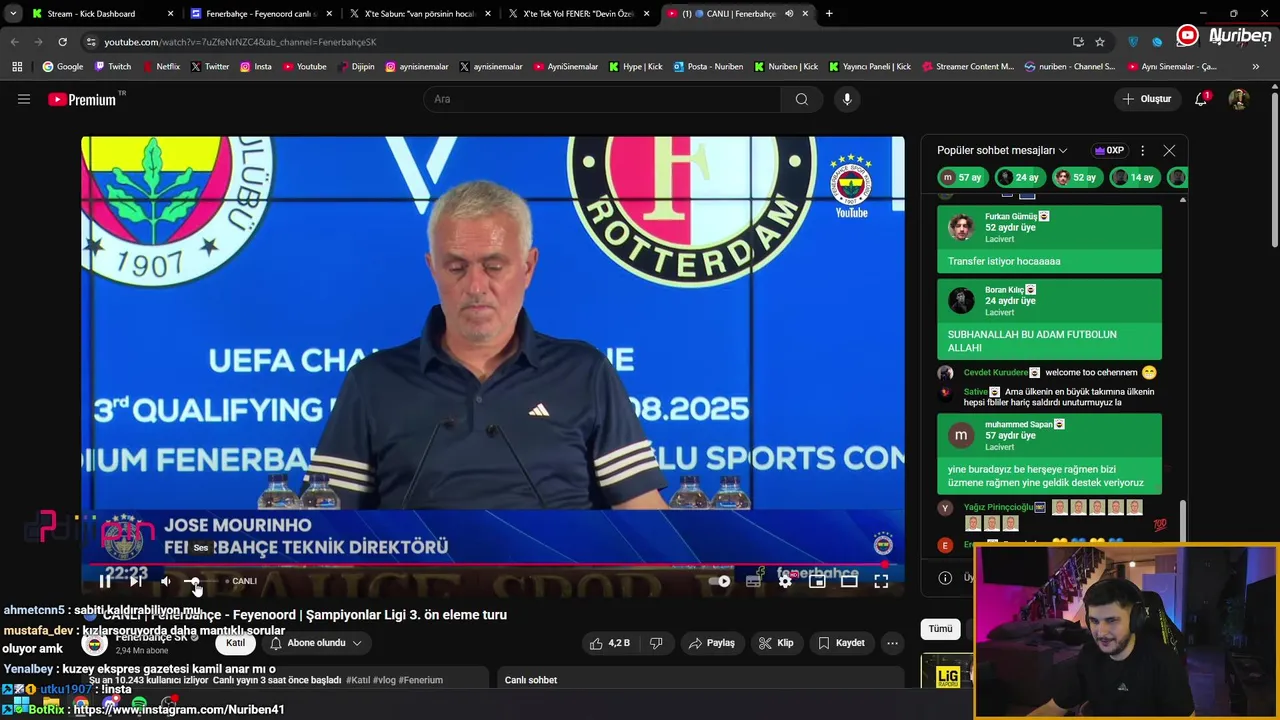Image resolution: width=1280 pixels, height=720 pixels.
Task: Show more bookmarks with the chevron
Action: [x=1256, y=67]
